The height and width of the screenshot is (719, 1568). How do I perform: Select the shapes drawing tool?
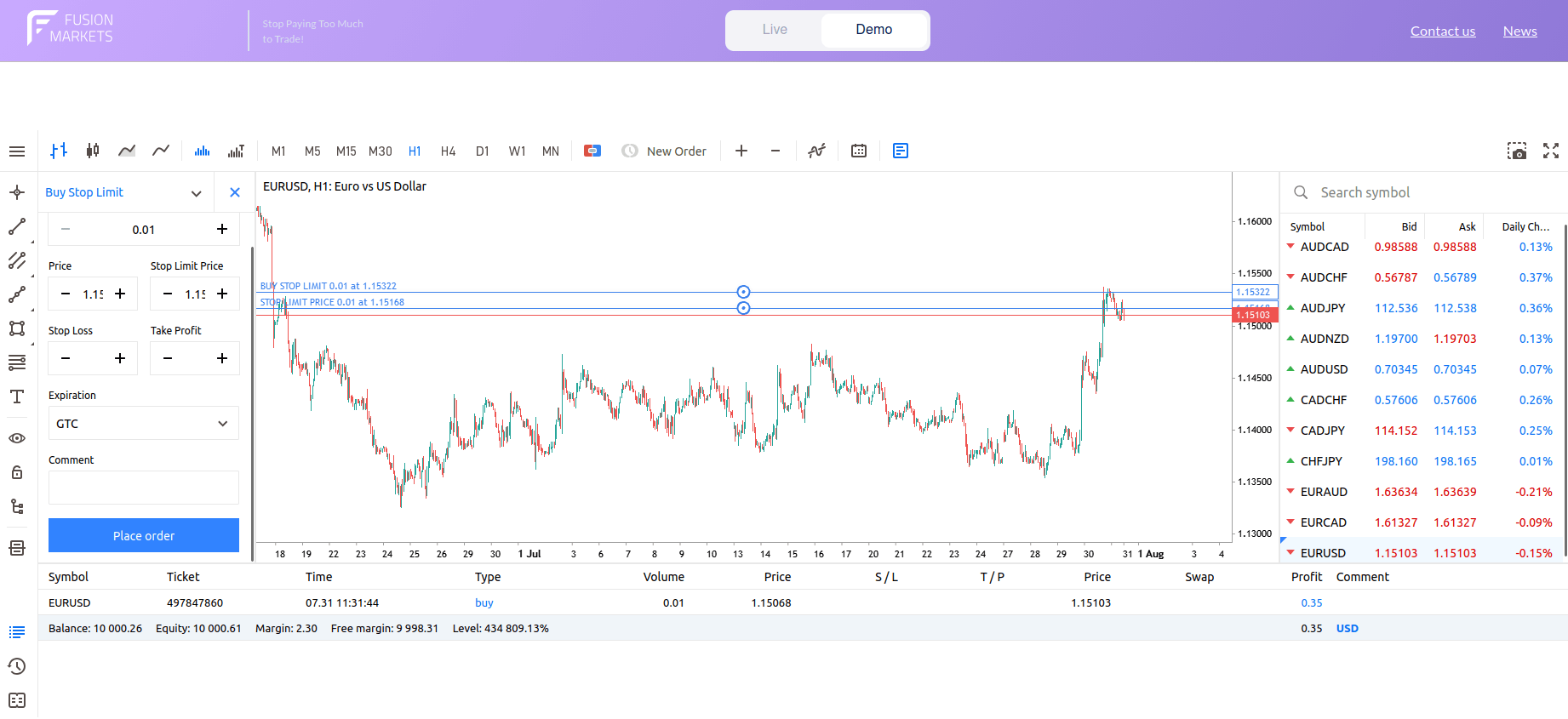click(x=17, y=328)
